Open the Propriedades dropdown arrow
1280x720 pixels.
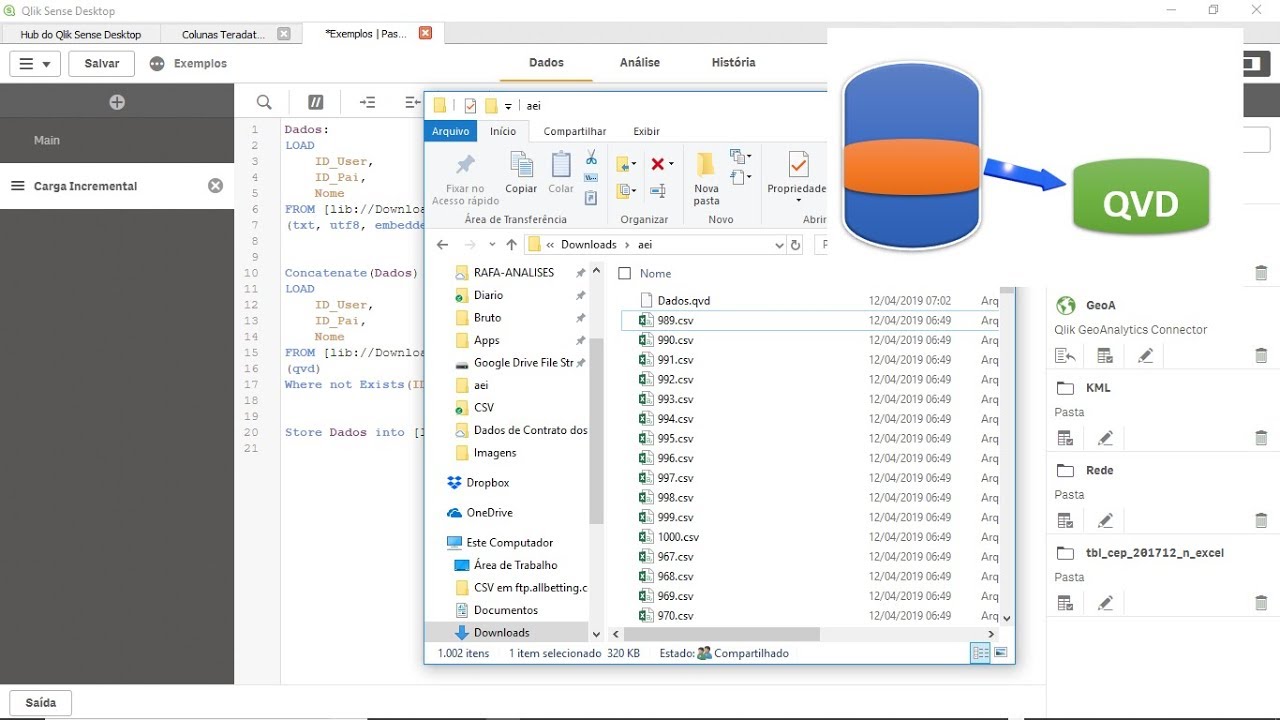tap(798, 201)
